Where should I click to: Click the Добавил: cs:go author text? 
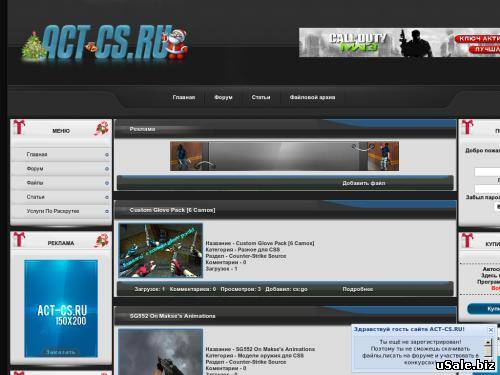(286, 289)
